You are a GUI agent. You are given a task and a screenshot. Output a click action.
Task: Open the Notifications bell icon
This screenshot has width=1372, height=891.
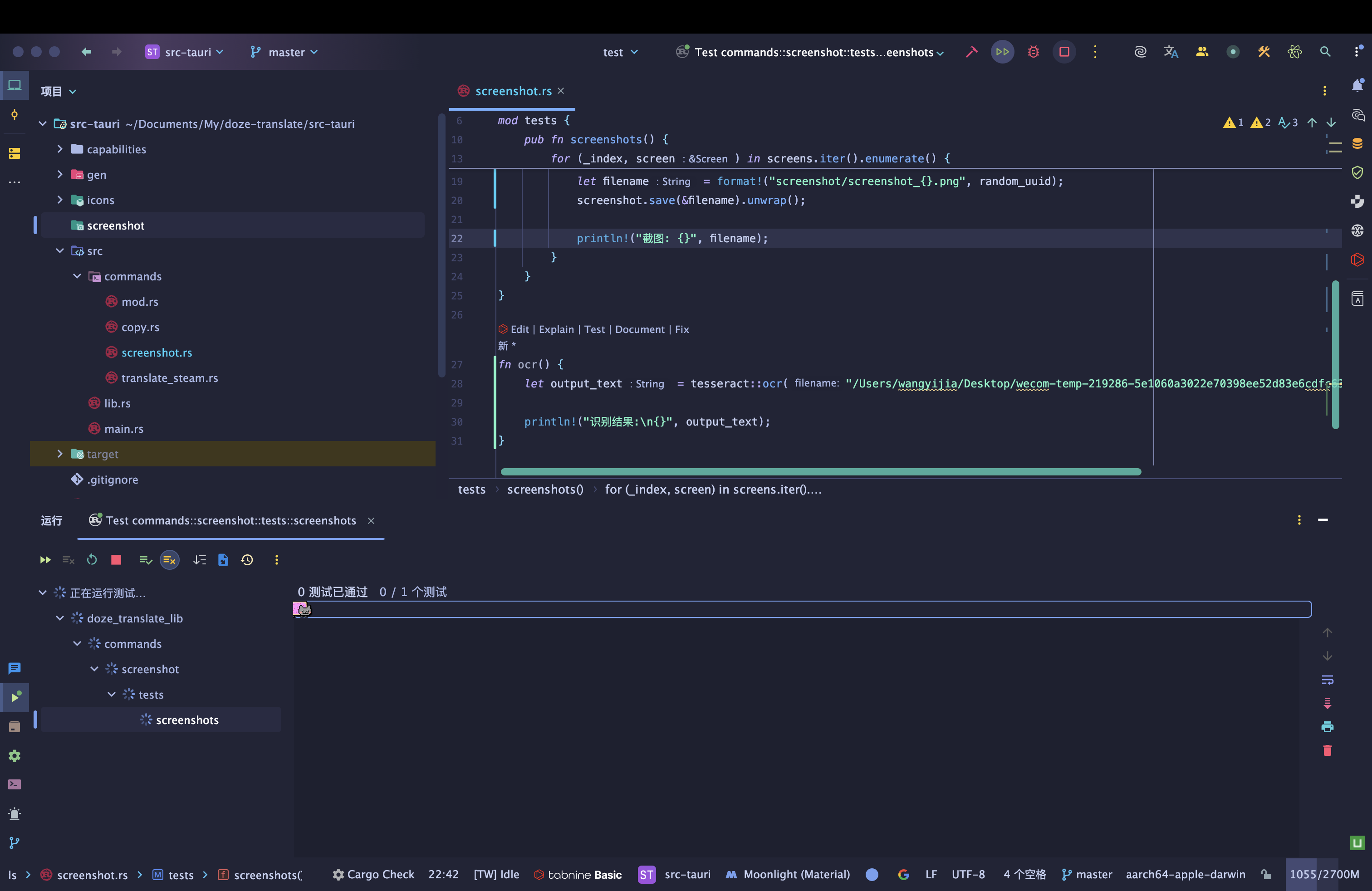pos(1357,86)
